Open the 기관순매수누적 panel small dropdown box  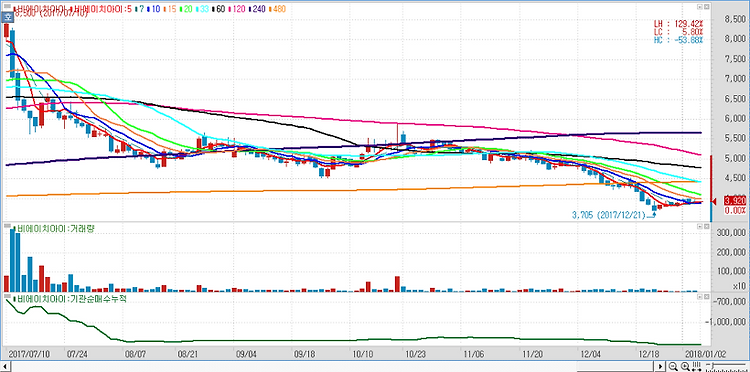pyautogui.click(x=700, y=297)
